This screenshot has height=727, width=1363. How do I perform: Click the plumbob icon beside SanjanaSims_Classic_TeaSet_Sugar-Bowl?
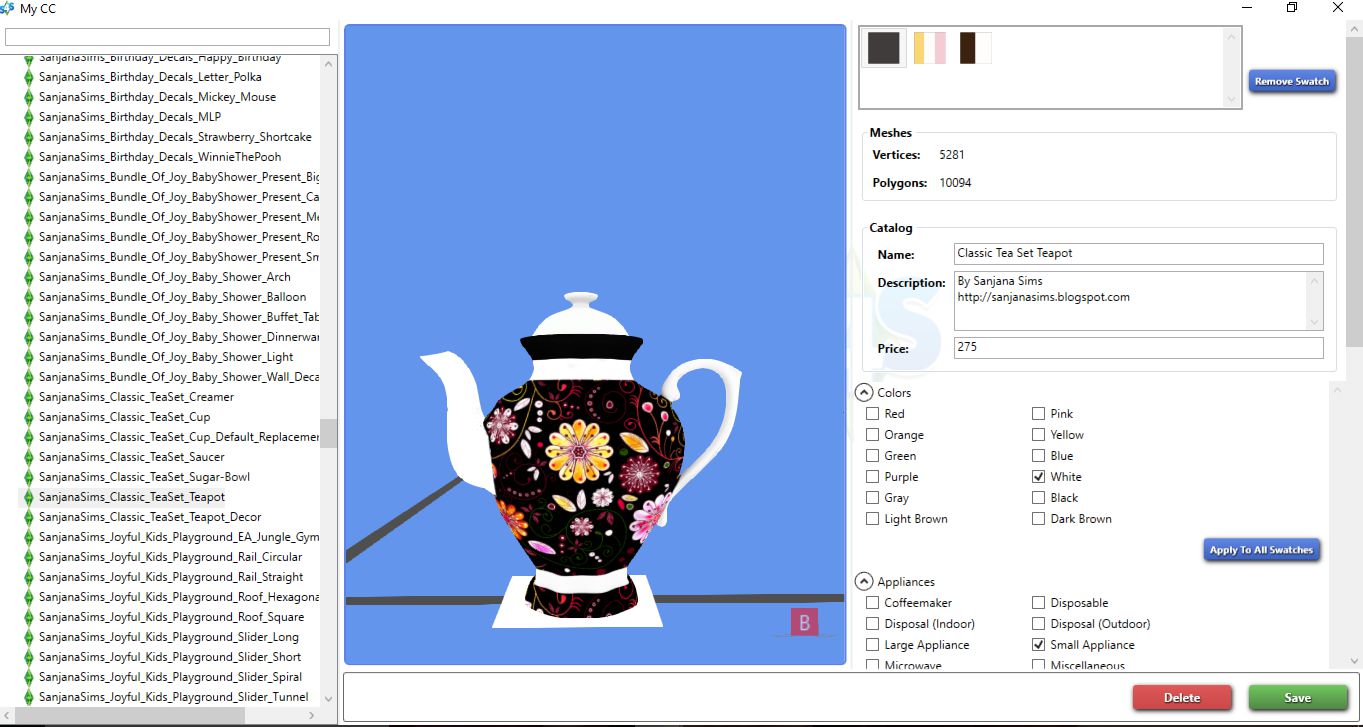point(29,477)
